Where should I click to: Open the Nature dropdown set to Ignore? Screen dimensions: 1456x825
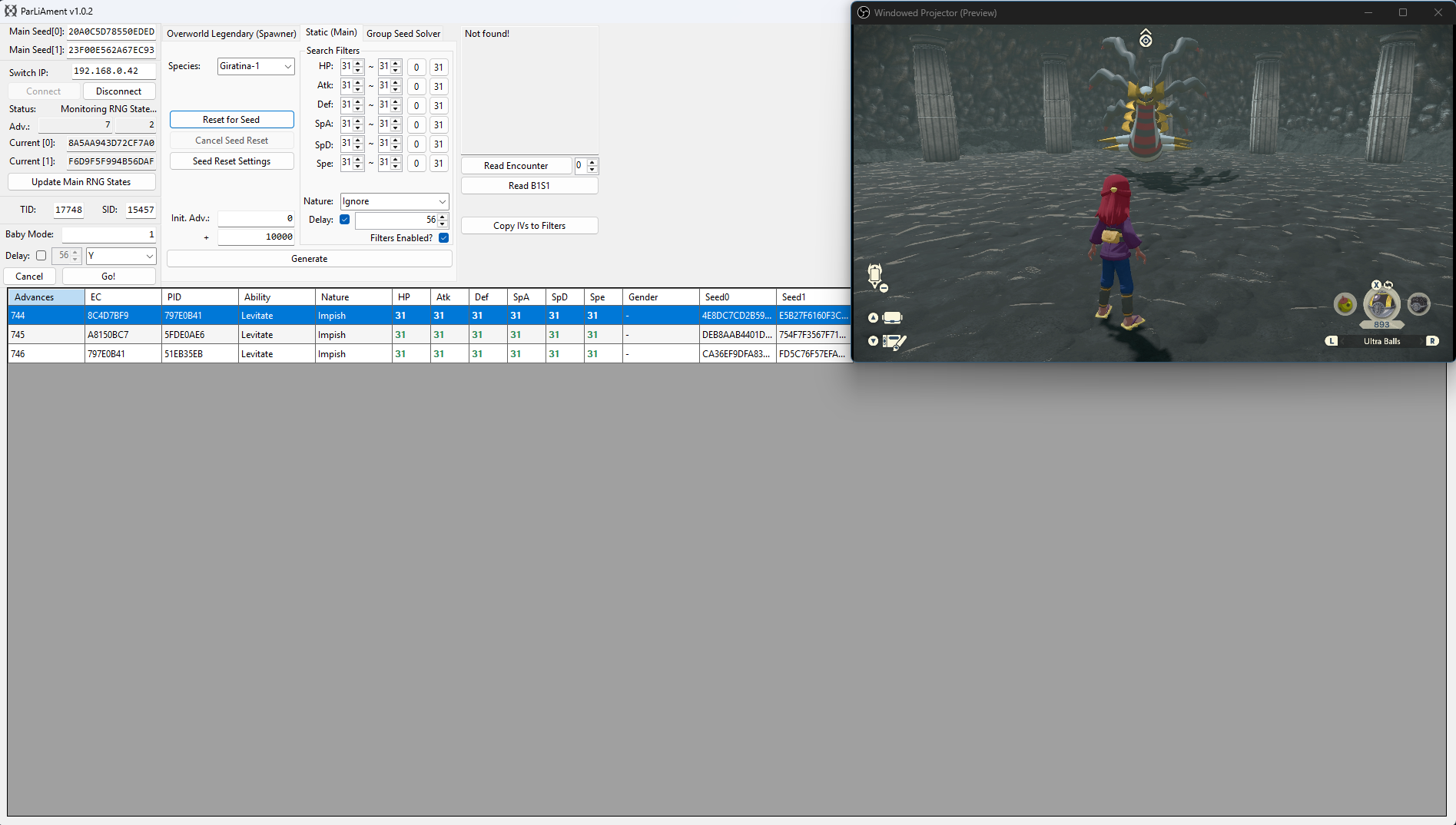(x=394, y=201)
